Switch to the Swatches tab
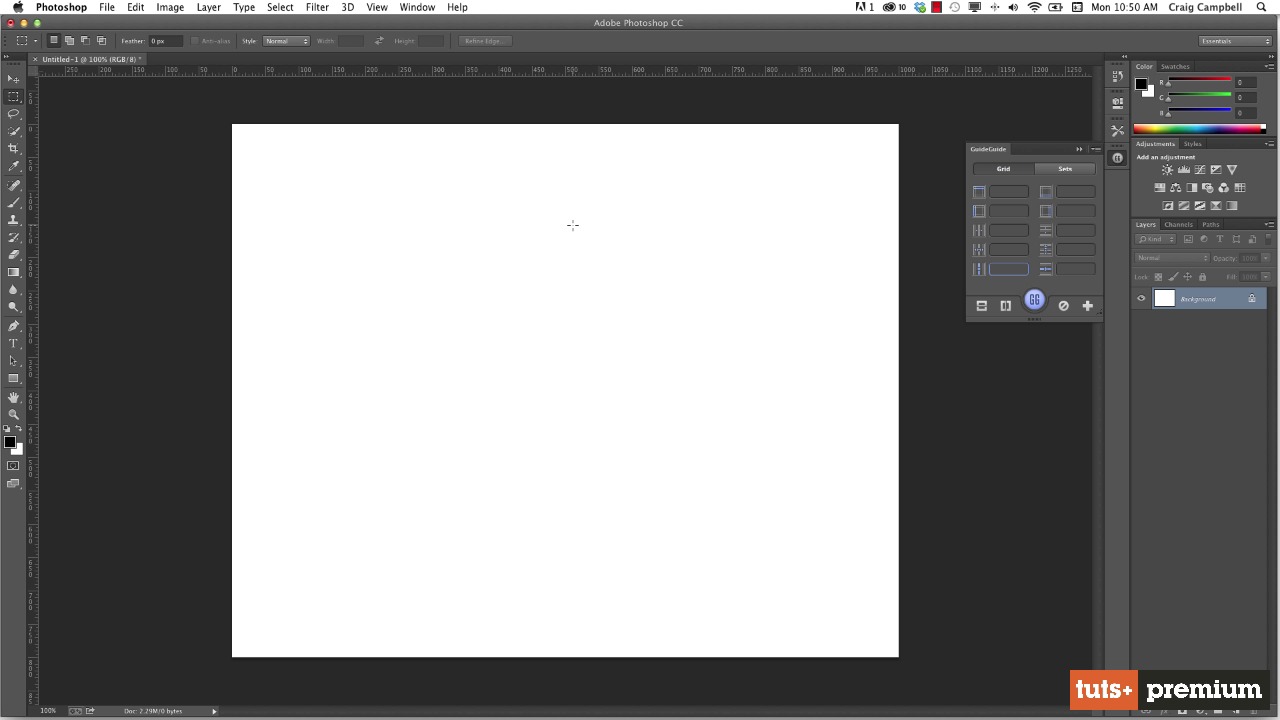The image size is (1280, 720). (1175, 66)
